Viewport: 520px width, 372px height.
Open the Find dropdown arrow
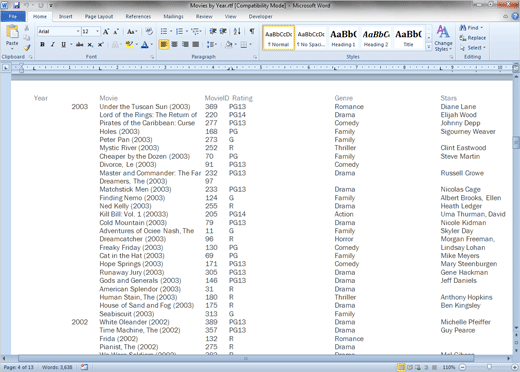coord(481,28)
